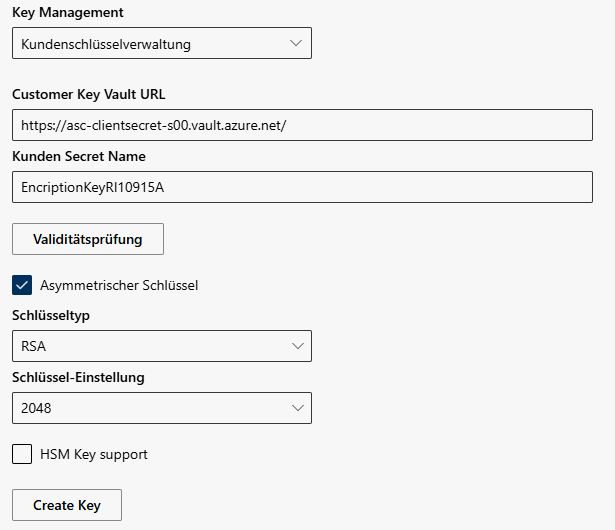Click the HSM Key support label text
The image size is (615, 530).
(x=94, y=454)
